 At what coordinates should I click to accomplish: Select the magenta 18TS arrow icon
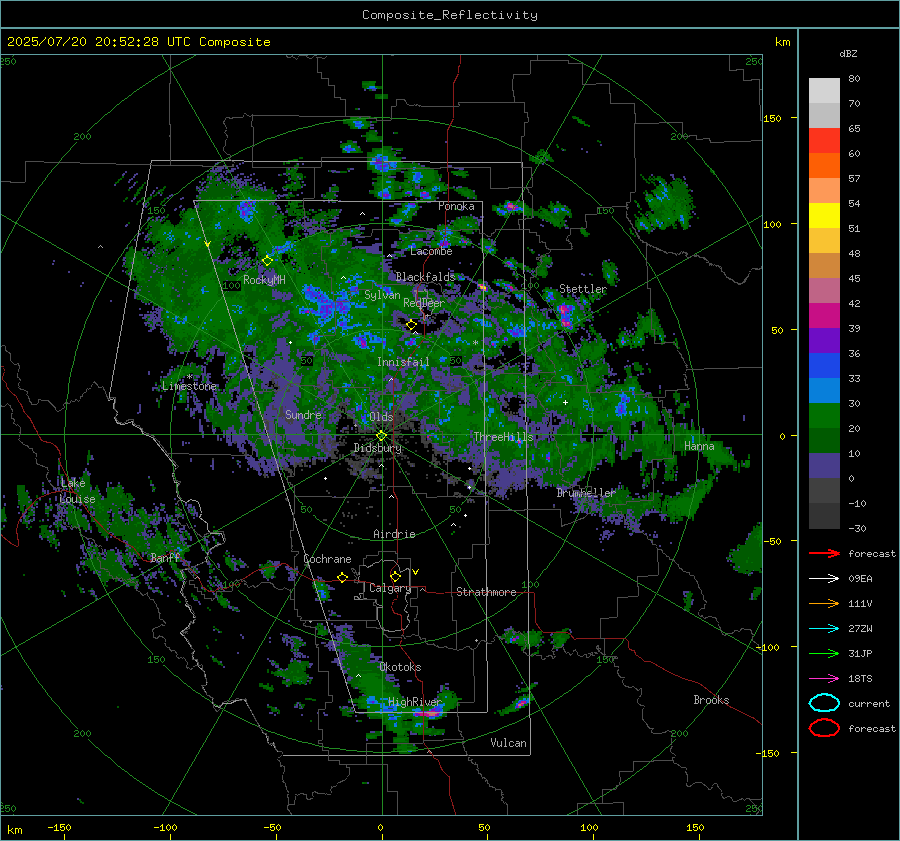click(x=824, y=679)
